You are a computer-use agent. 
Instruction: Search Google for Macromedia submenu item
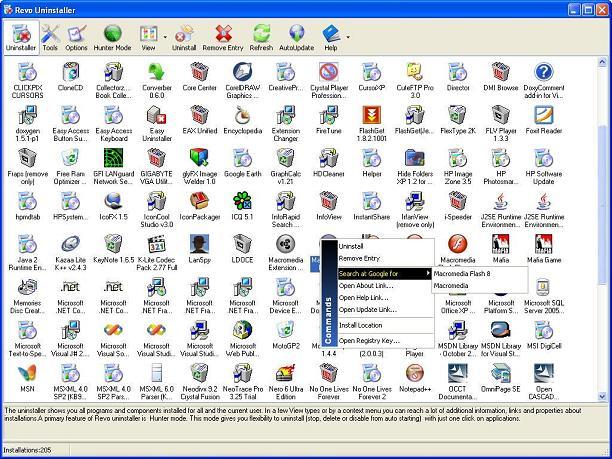(480, 286)
